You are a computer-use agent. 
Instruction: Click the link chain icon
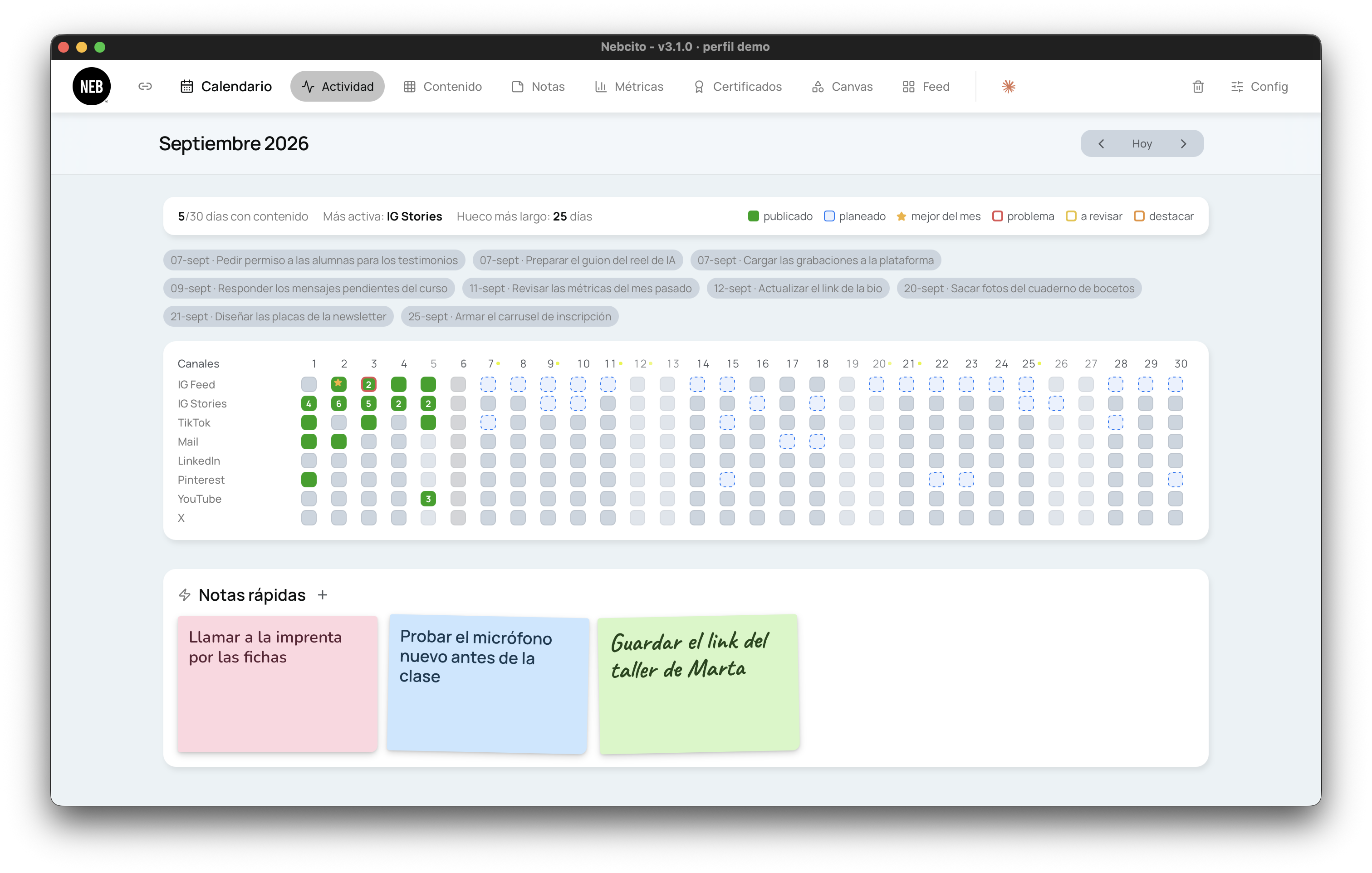click(145, 86)
